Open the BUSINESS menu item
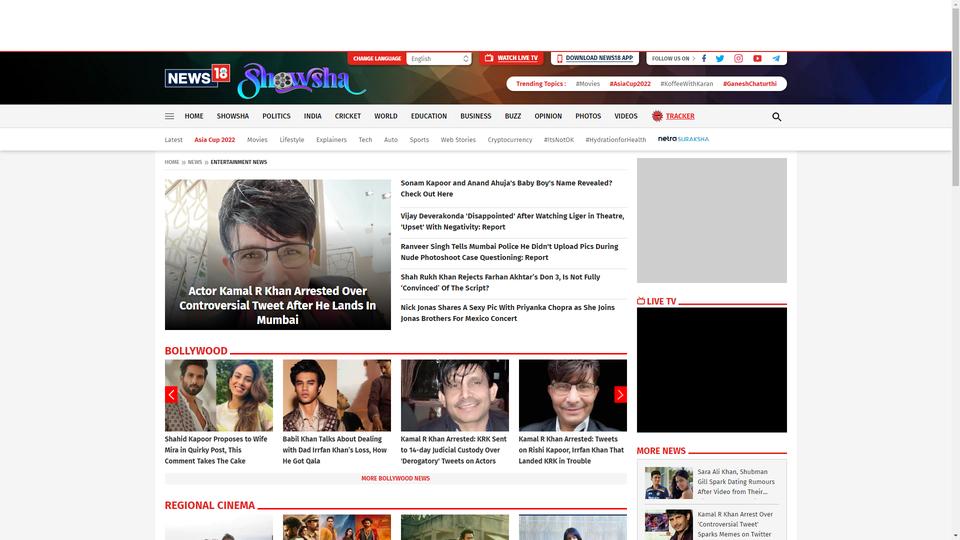960x540 pixels. 476,116
